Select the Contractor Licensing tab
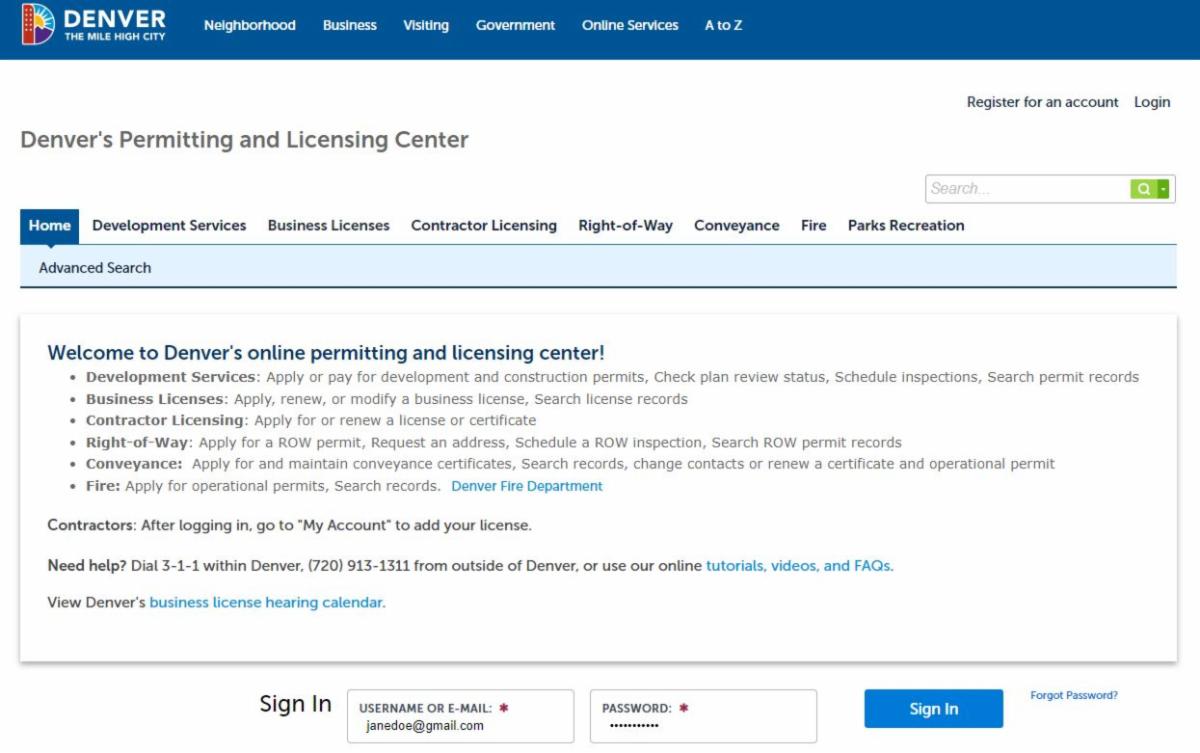This screenshot has height=753, width=1200. pyautogui.click(x=484, y=226)
